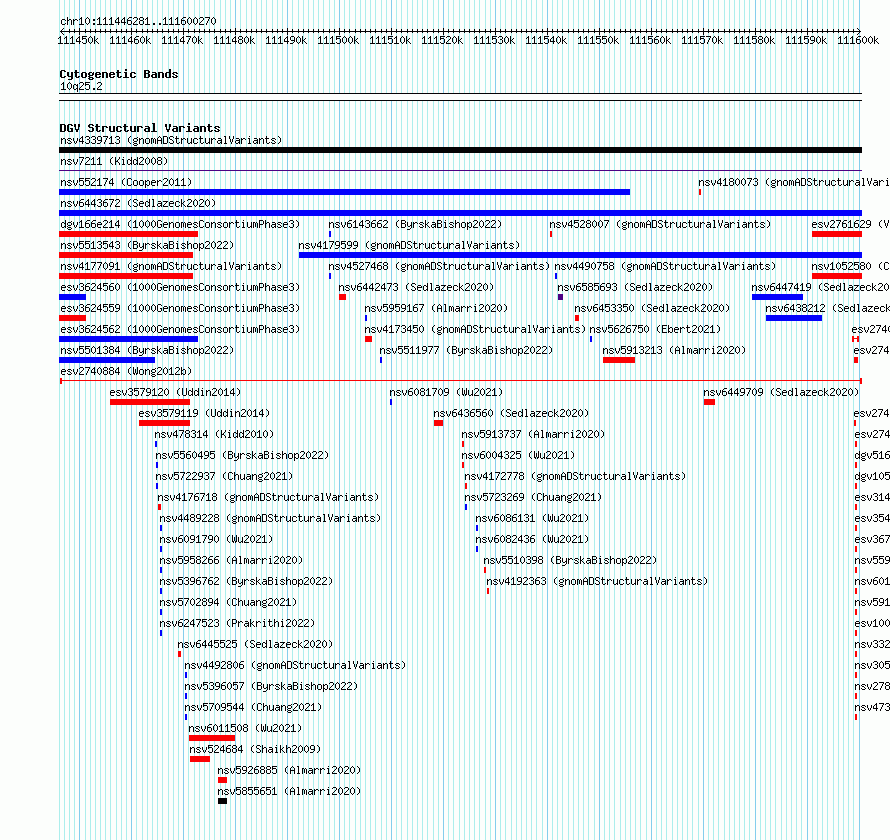
Task: Click nsv5560495 (ByrskaBishop2022) label
Action: coord(242,455)
